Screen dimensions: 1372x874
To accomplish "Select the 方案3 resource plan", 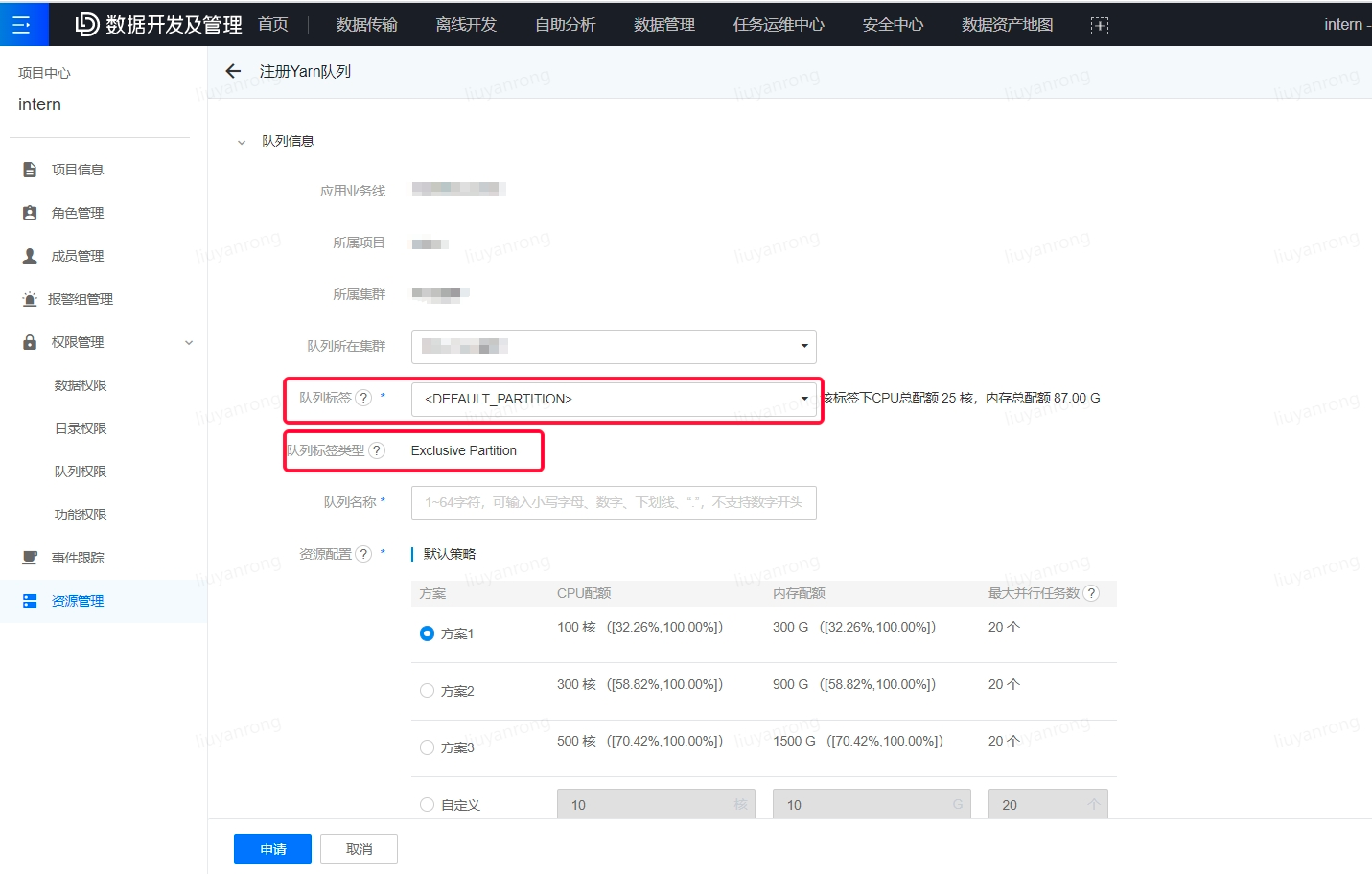I will (426, 747).
